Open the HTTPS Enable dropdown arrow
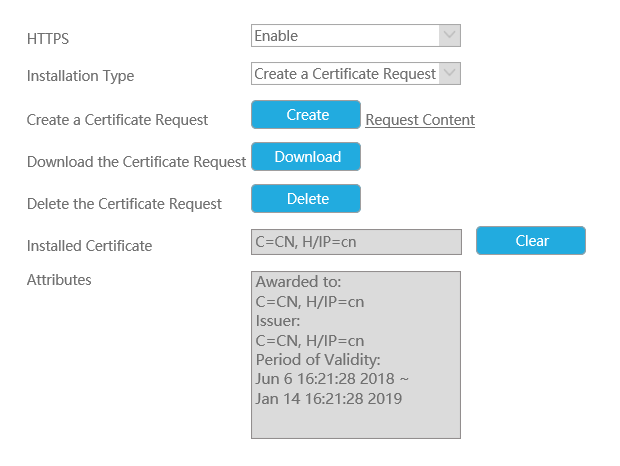Viewport: 620px width, 466px height. click(450, 36)
